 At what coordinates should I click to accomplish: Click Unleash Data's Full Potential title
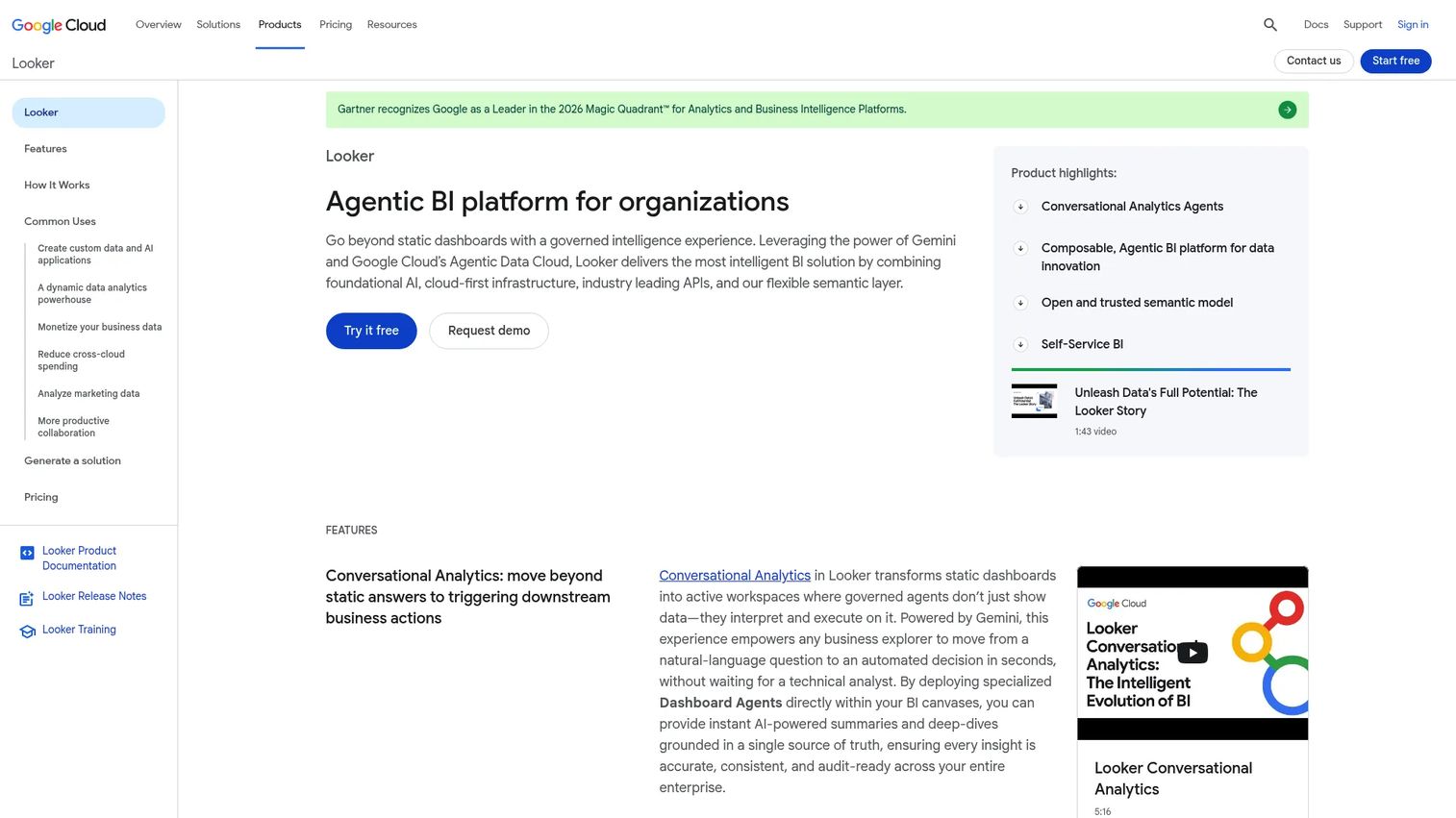pos(1166,402)
